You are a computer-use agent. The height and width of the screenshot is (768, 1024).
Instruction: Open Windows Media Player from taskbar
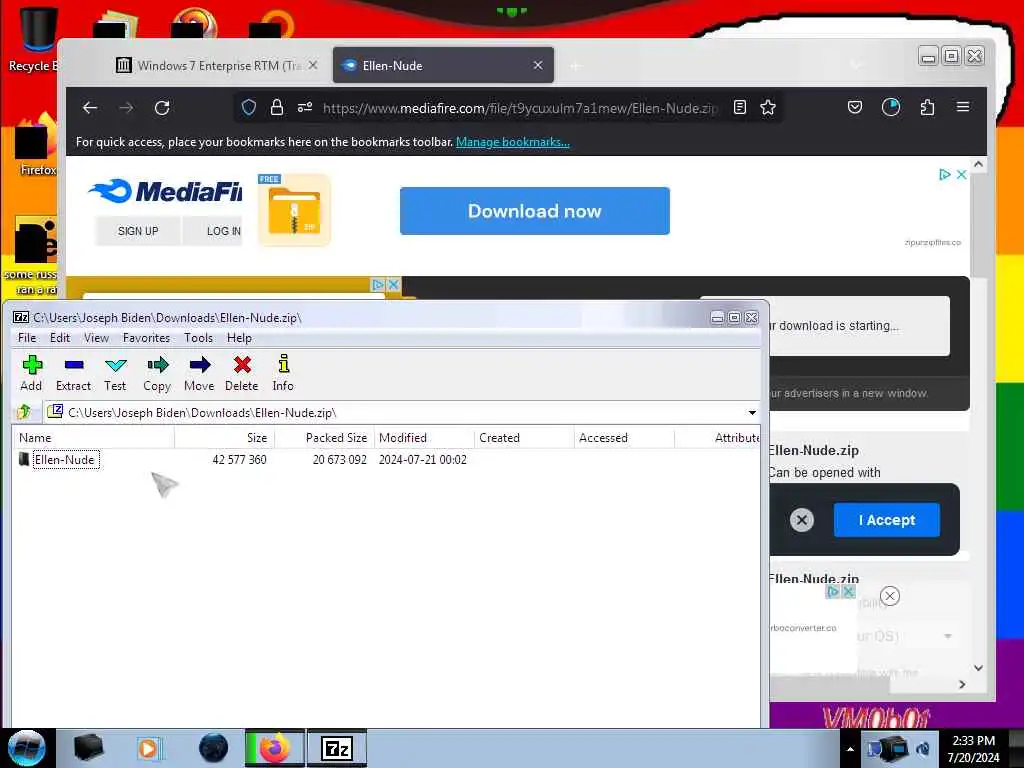point(149,748)
